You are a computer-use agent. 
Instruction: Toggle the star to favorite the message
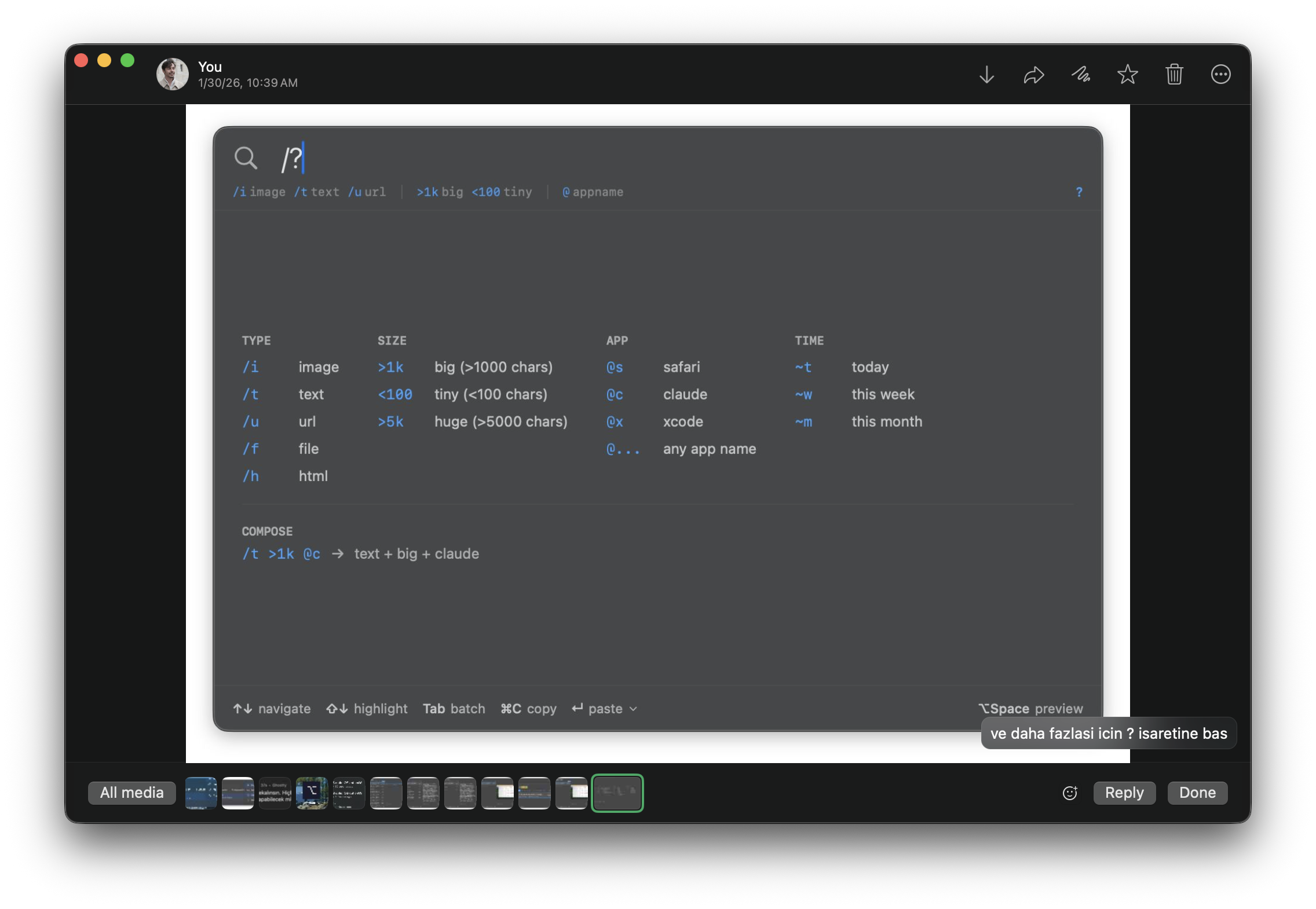tap(1127, 75)
